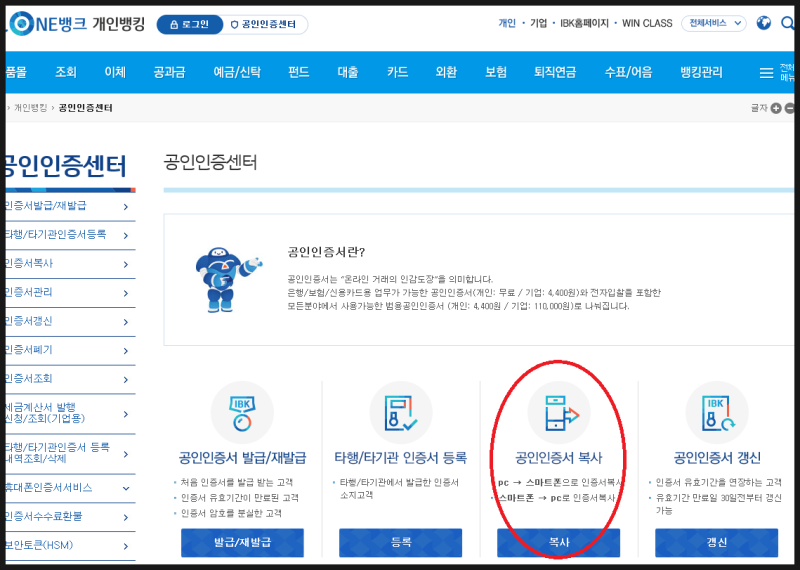Click the globe language icon
This screenshot has width=800, height=570.
click(763, 23)
